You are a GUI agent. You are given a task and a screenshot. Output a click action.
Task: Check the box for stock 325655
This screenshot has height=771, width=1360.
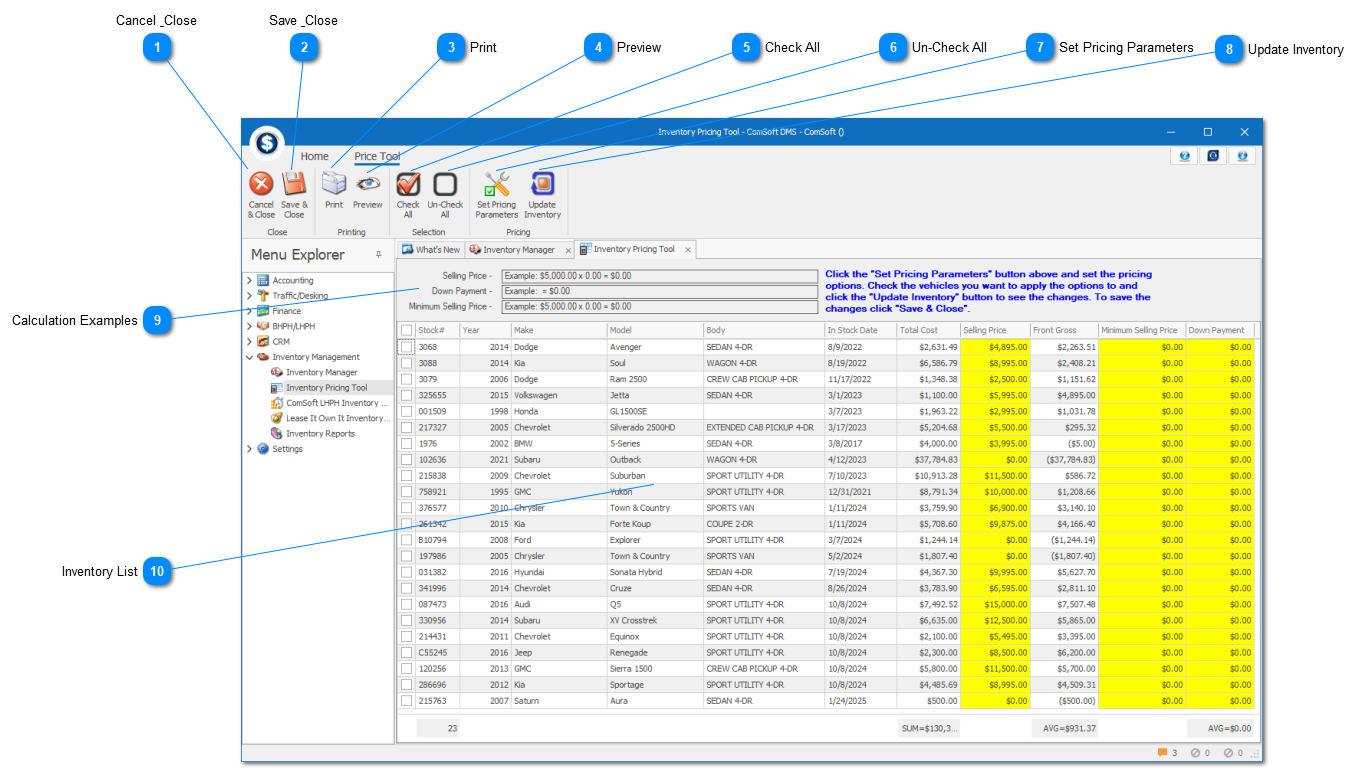[407, 395]
